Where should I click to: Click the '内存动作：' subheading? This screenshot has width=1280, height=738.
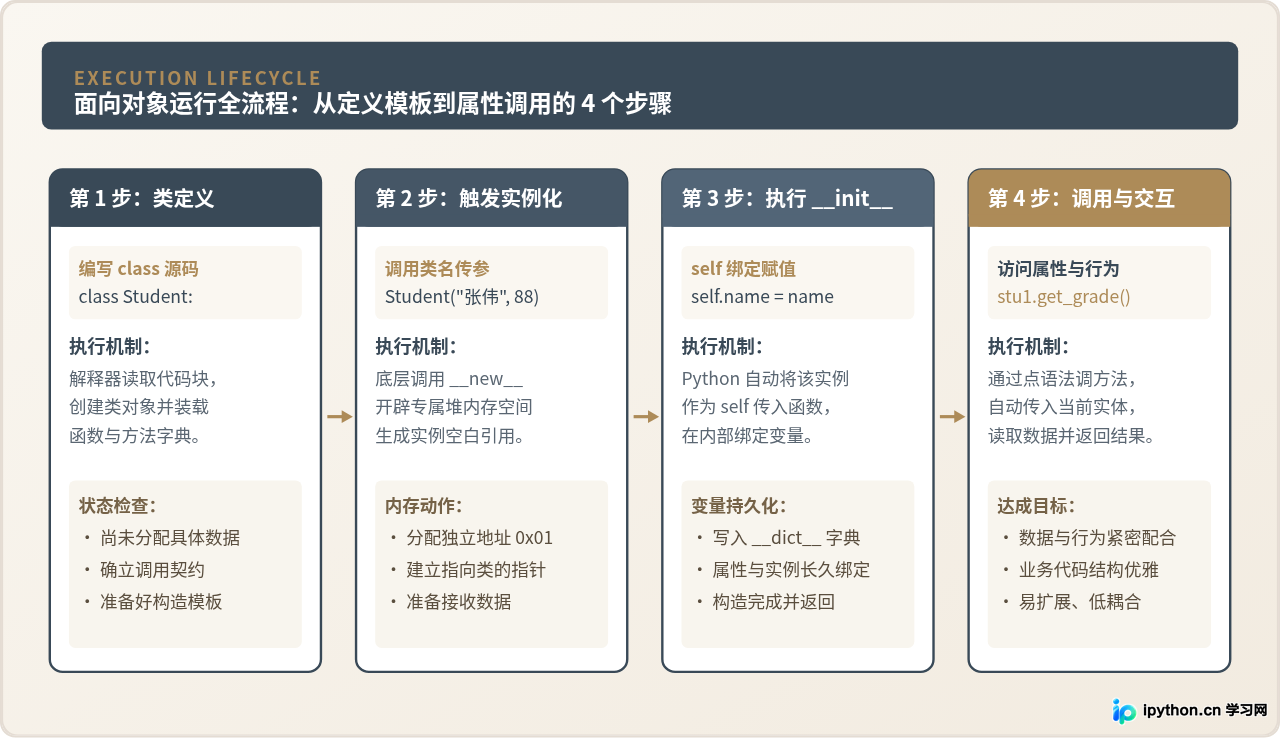[x=424, y=506]
